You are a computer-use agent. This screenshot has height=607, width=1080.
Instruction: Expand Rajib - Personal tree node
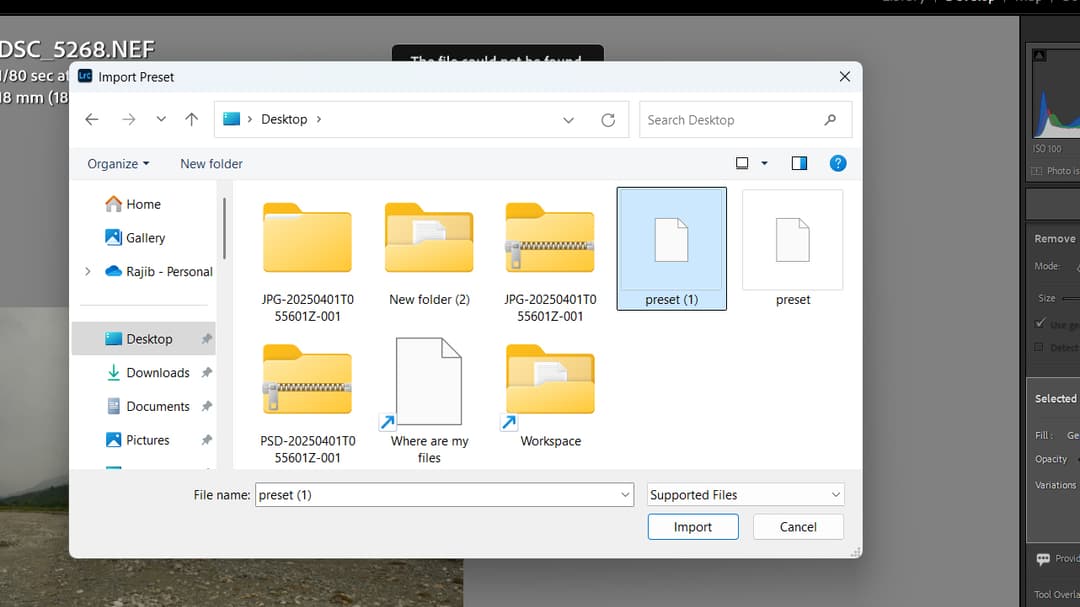[87, 271]
